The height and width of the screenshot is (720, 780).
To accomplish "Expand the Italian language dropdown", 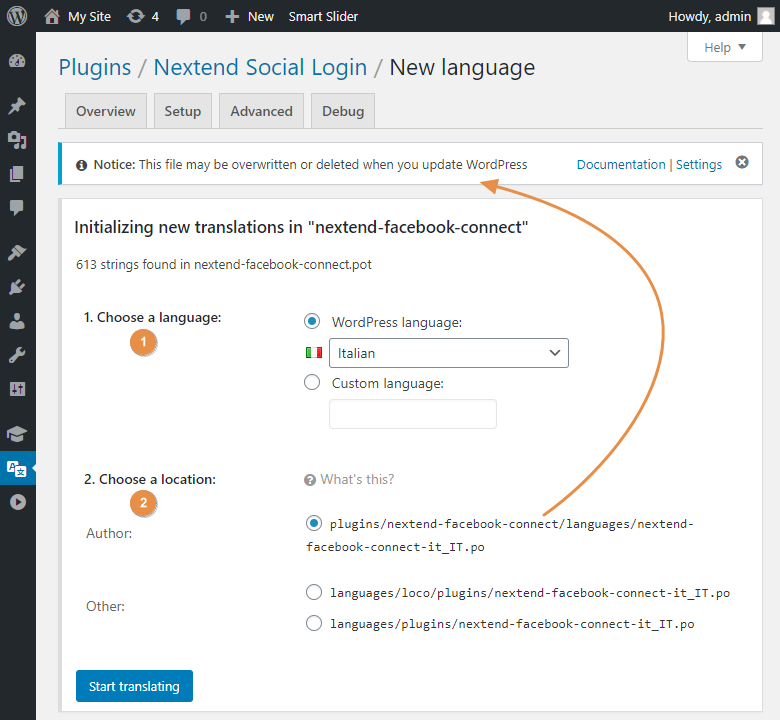I will click(x=448, y=353).
